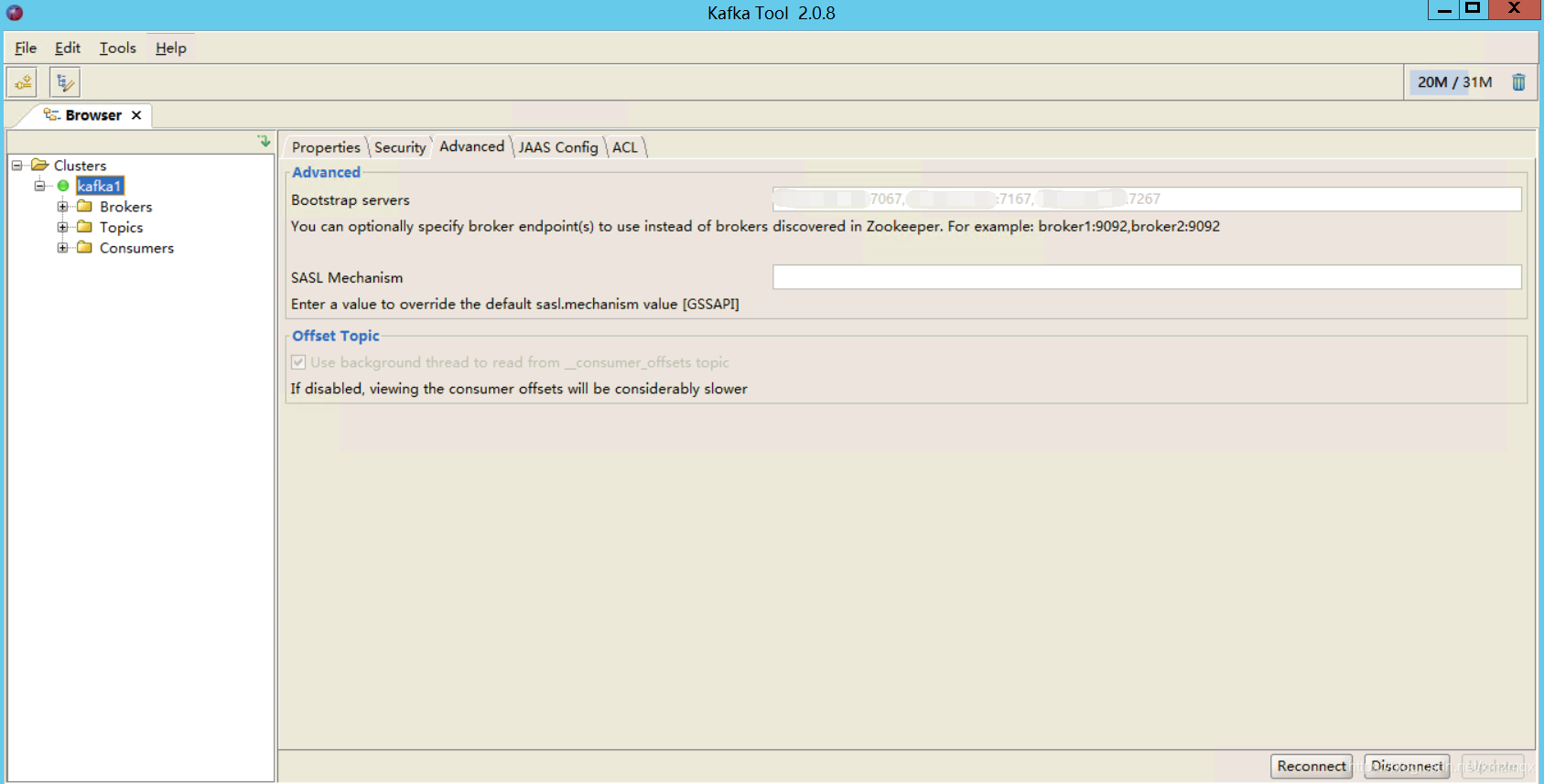The height and width of the screenshot is (784, 1544).
Task: Click the SASL Mechanism input field
Action: coord(1147,277)
